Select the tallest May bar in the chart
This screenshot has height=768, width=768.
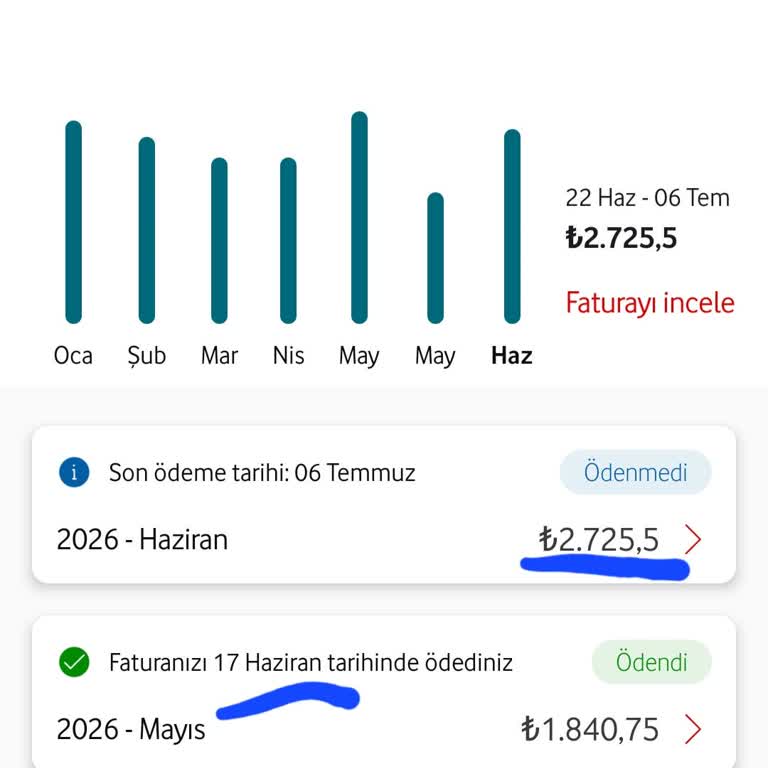359,217
